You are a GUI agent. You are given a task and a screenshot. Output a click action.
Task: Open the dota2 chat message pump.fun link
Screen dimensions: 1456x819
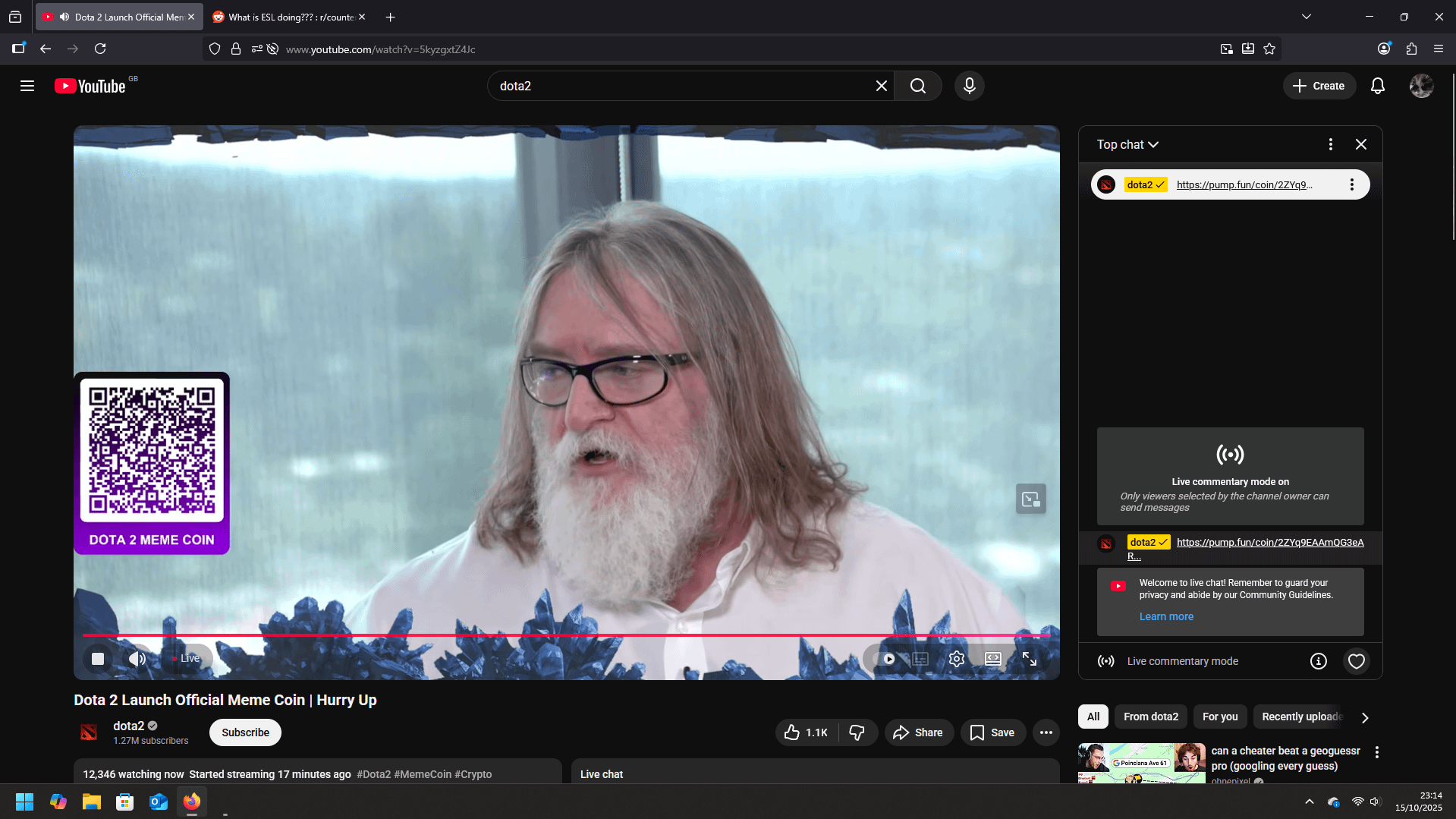1270,542
